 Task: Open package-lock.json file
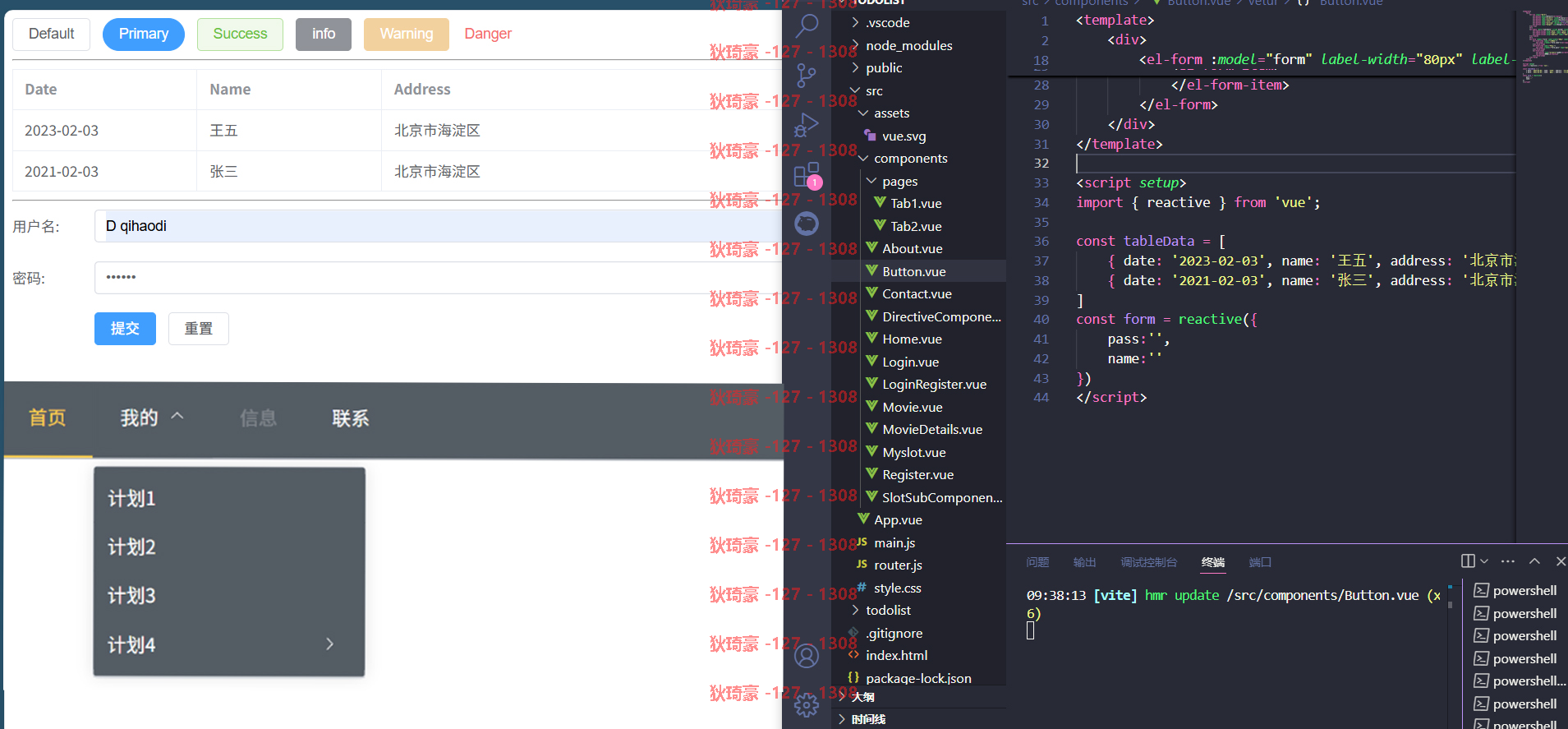click(x=918, y=678)
